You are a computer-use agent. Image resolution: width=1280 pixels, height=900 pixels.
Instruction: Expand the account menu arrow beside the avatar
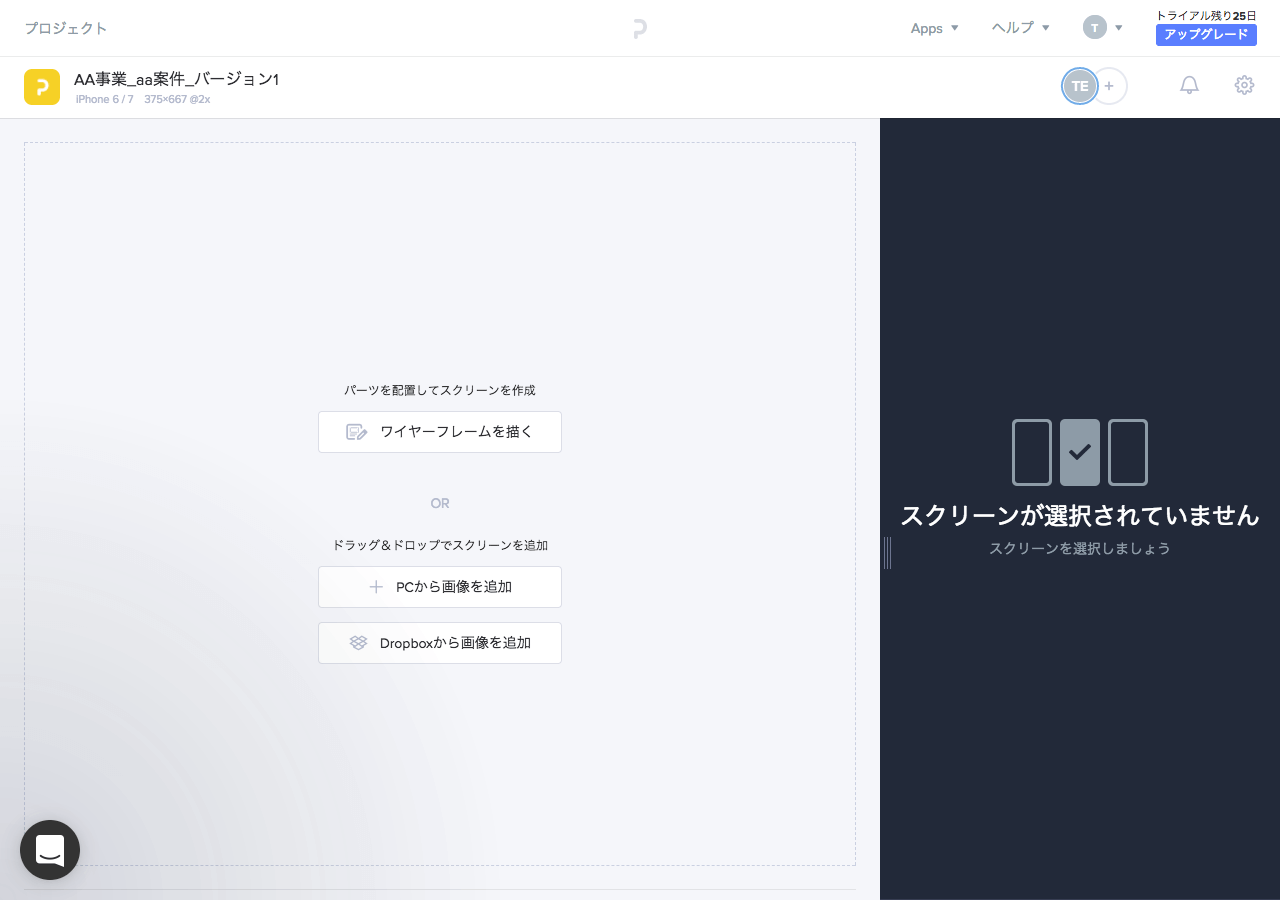[x=1118, y=28]
